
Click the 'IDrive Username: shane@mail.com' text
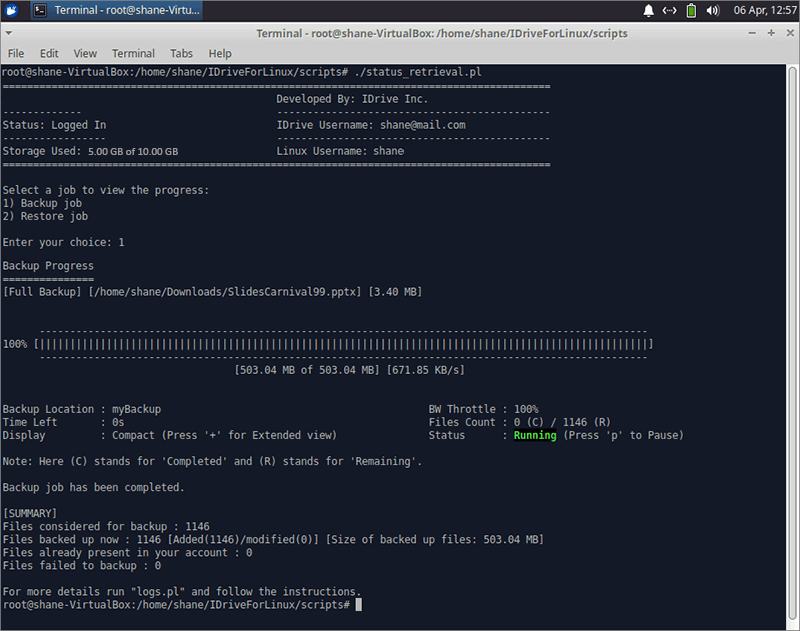[371, 125]
